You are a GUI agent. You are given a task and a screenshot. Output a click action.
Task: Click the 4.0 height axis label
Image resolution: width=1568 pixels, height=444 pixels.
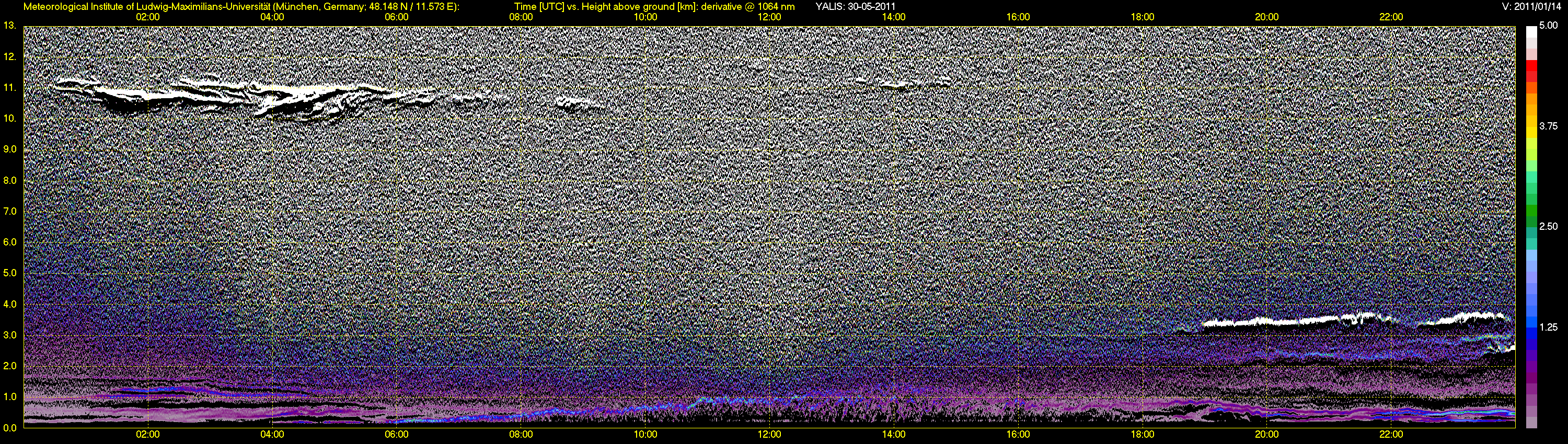point(10,304)
